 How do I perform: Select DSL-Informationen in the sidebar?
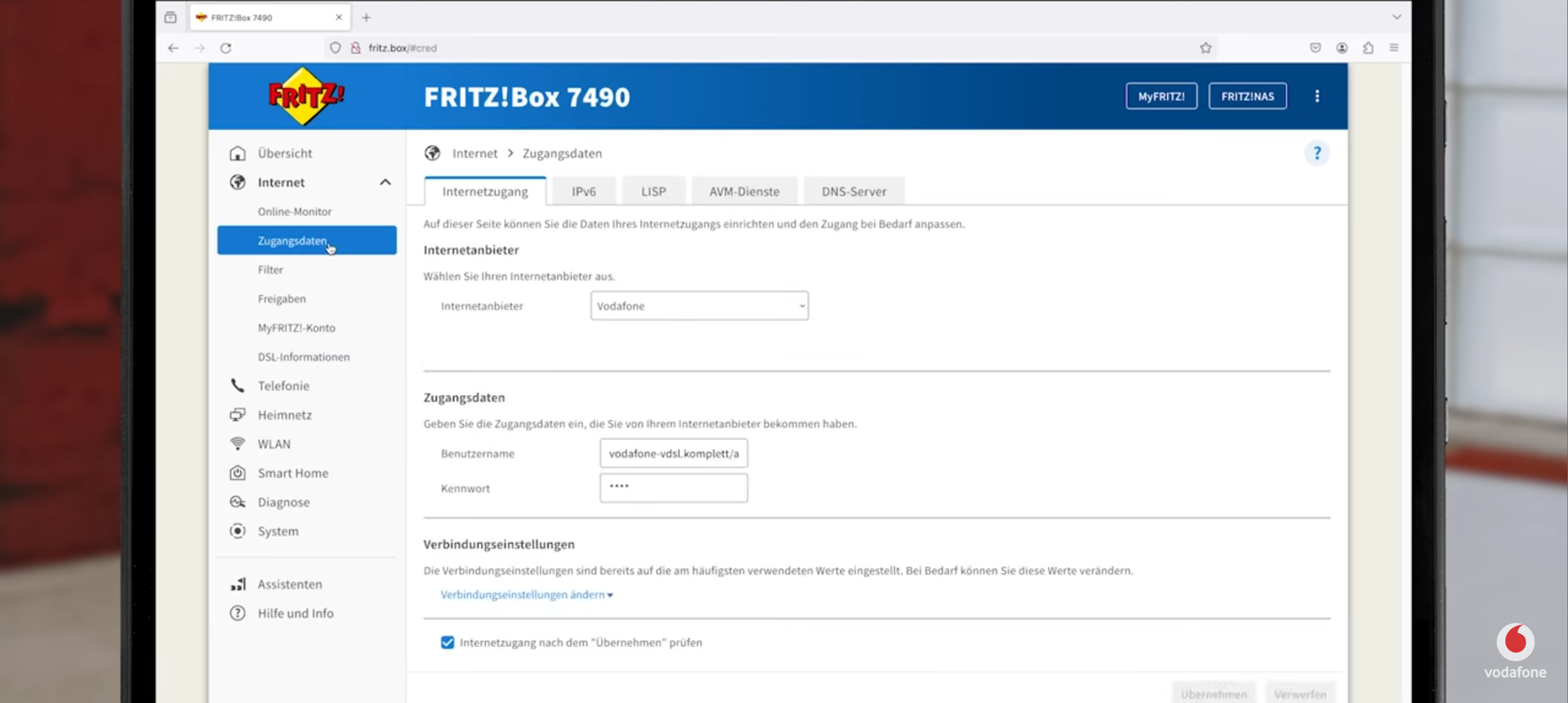pos(303,357)
